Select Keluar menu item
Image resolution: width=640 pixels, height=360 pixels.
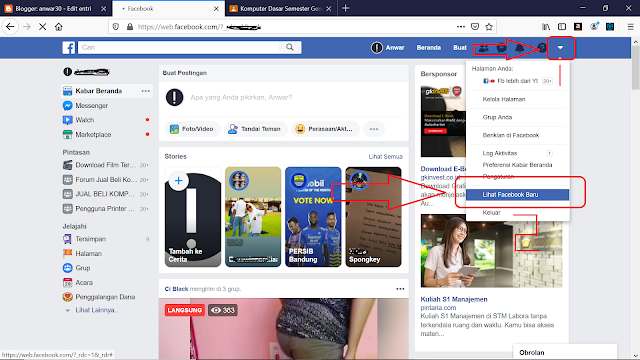(491, 213)
